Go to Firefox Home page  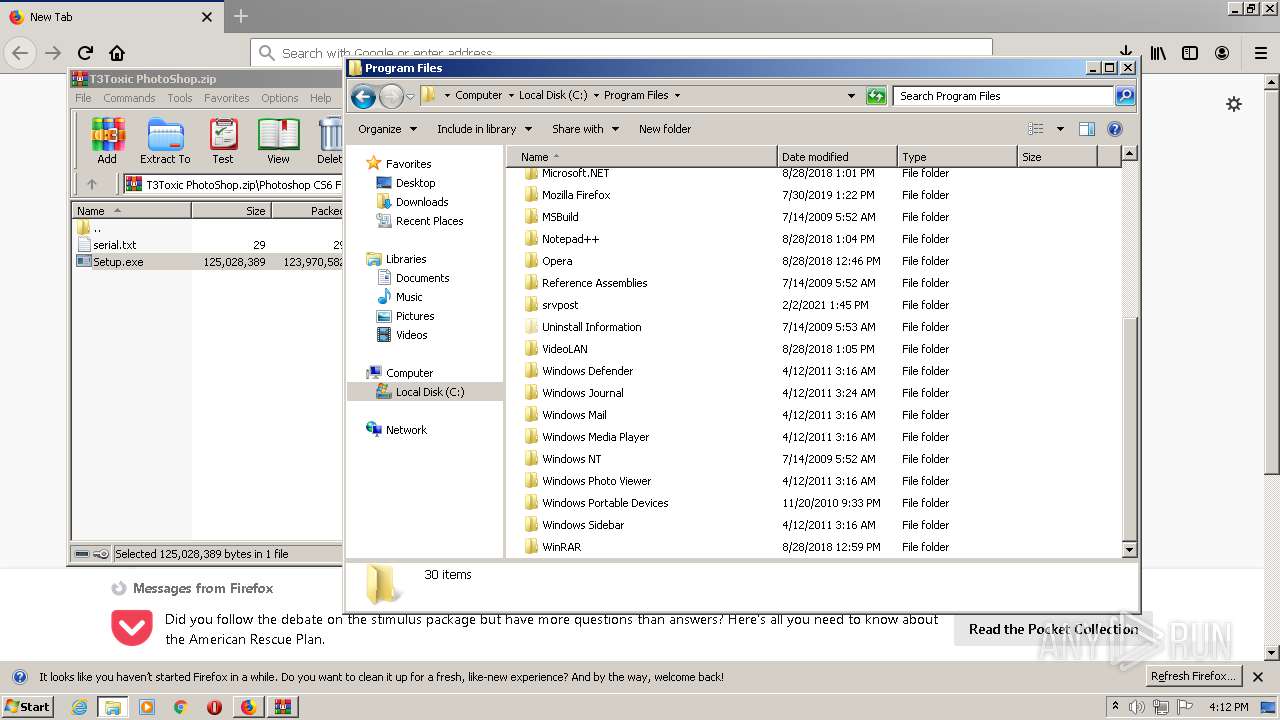(x=117, y=53)
